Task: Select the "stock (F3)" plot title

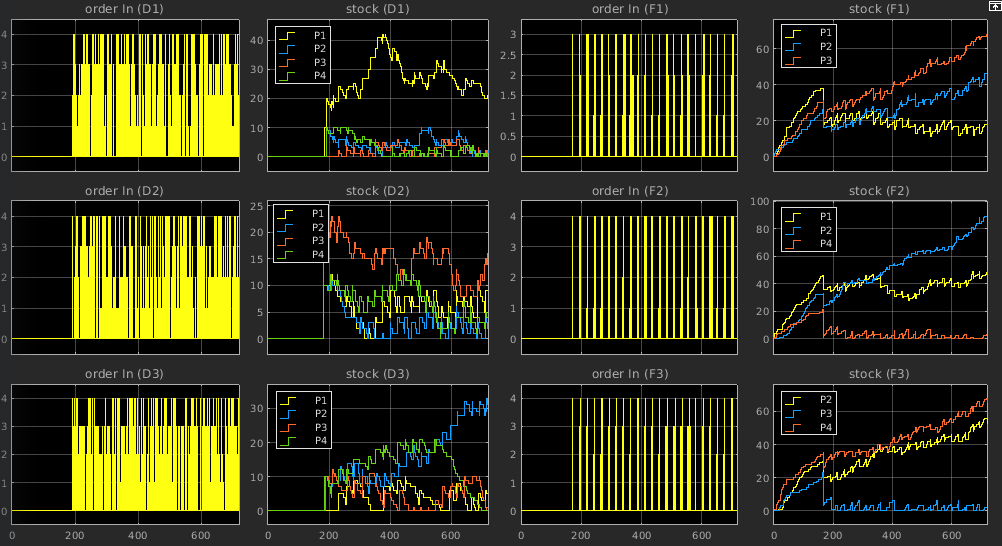Action: [878, 374]
